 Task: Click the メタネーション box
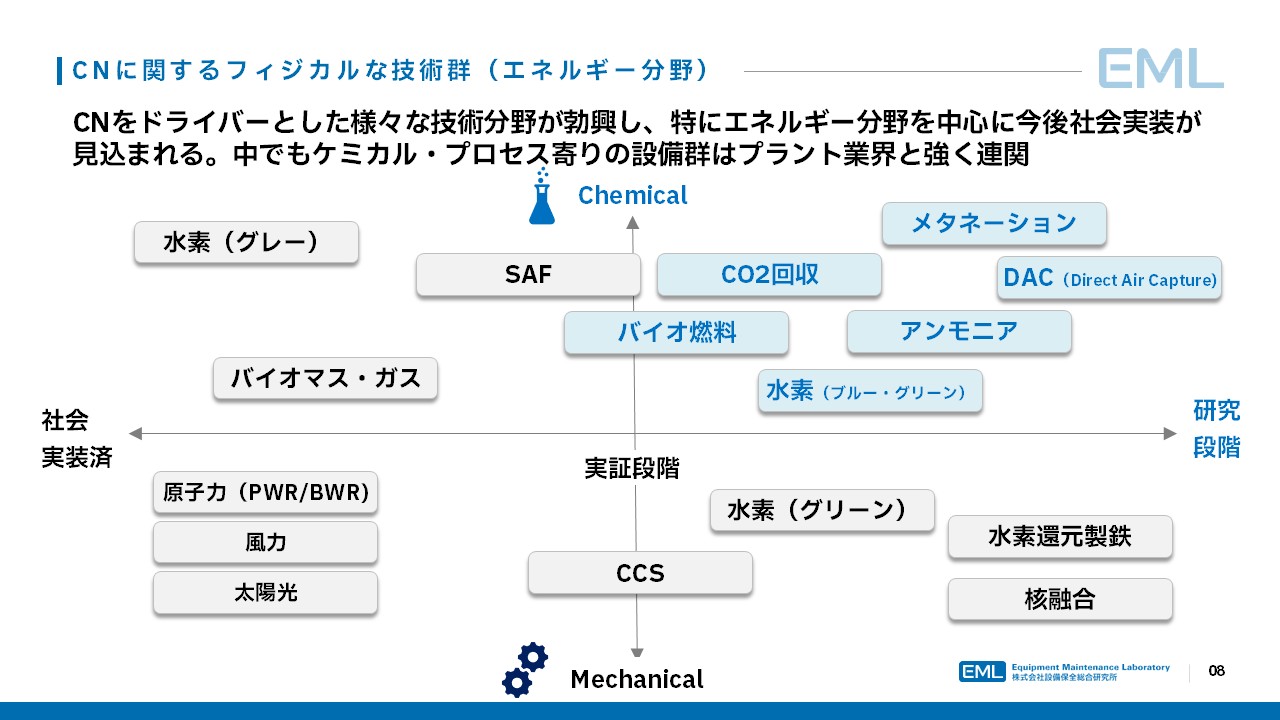coord(993,223)
